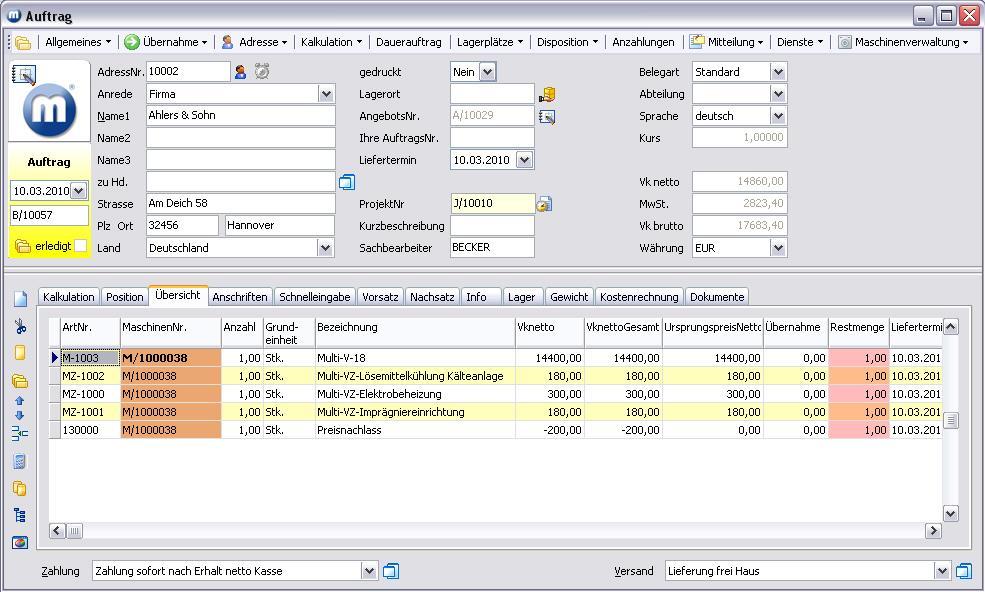Image resolution: width=985 pixels, height=592 pixels.
Task: Expand the Währung currency dropdown
Action: click(778, 248)
